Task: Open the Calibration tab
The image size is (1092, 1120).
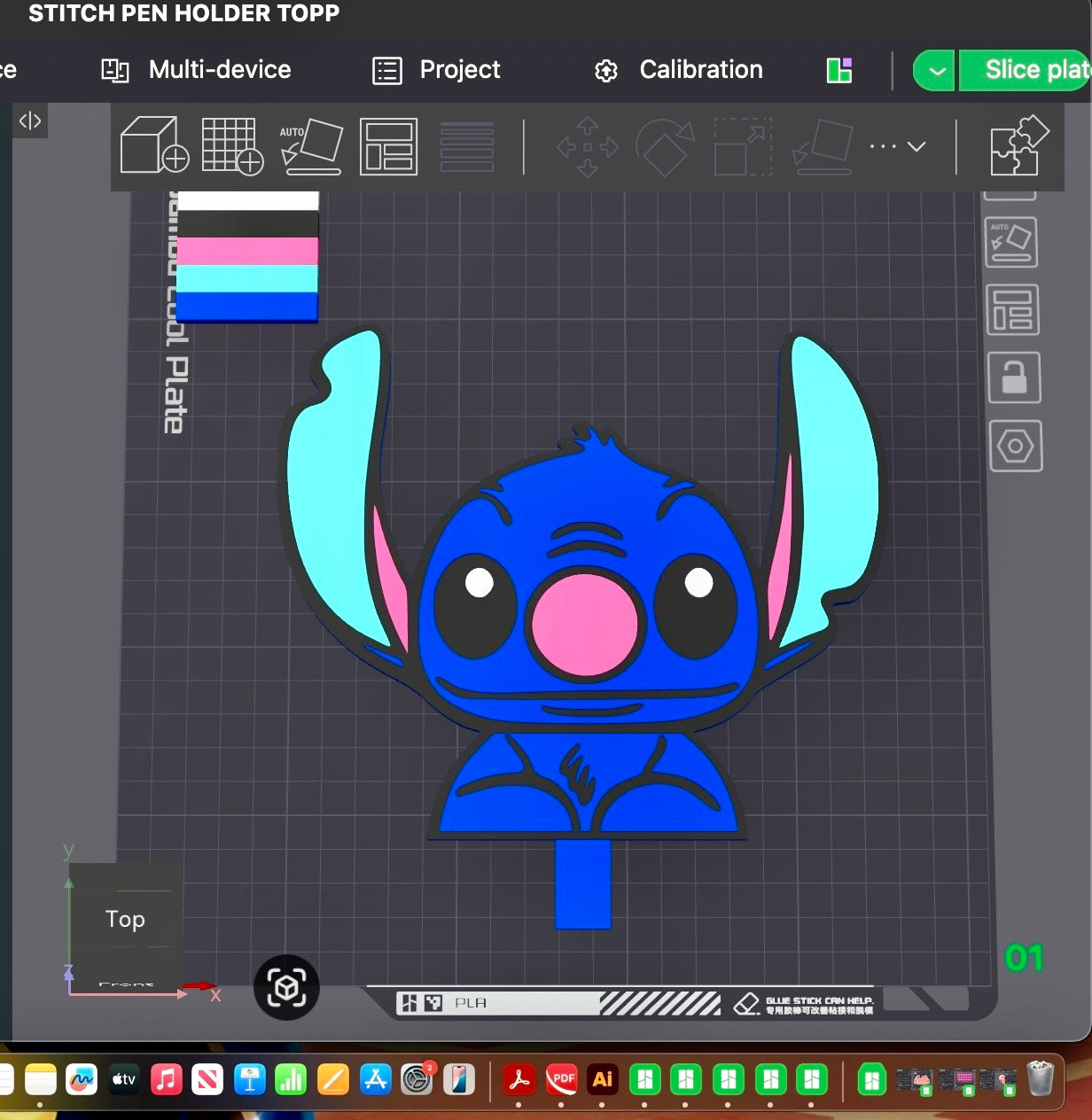Action: [678, 69]
